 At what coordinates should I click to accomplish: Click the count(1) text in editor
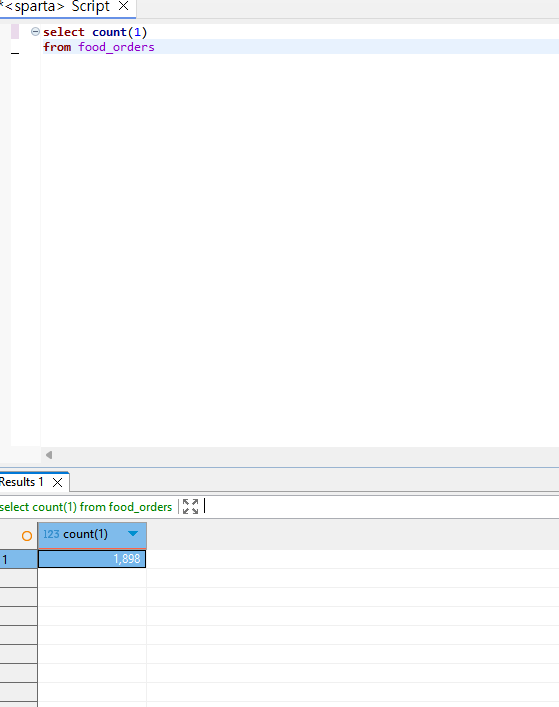pos(119,32)
